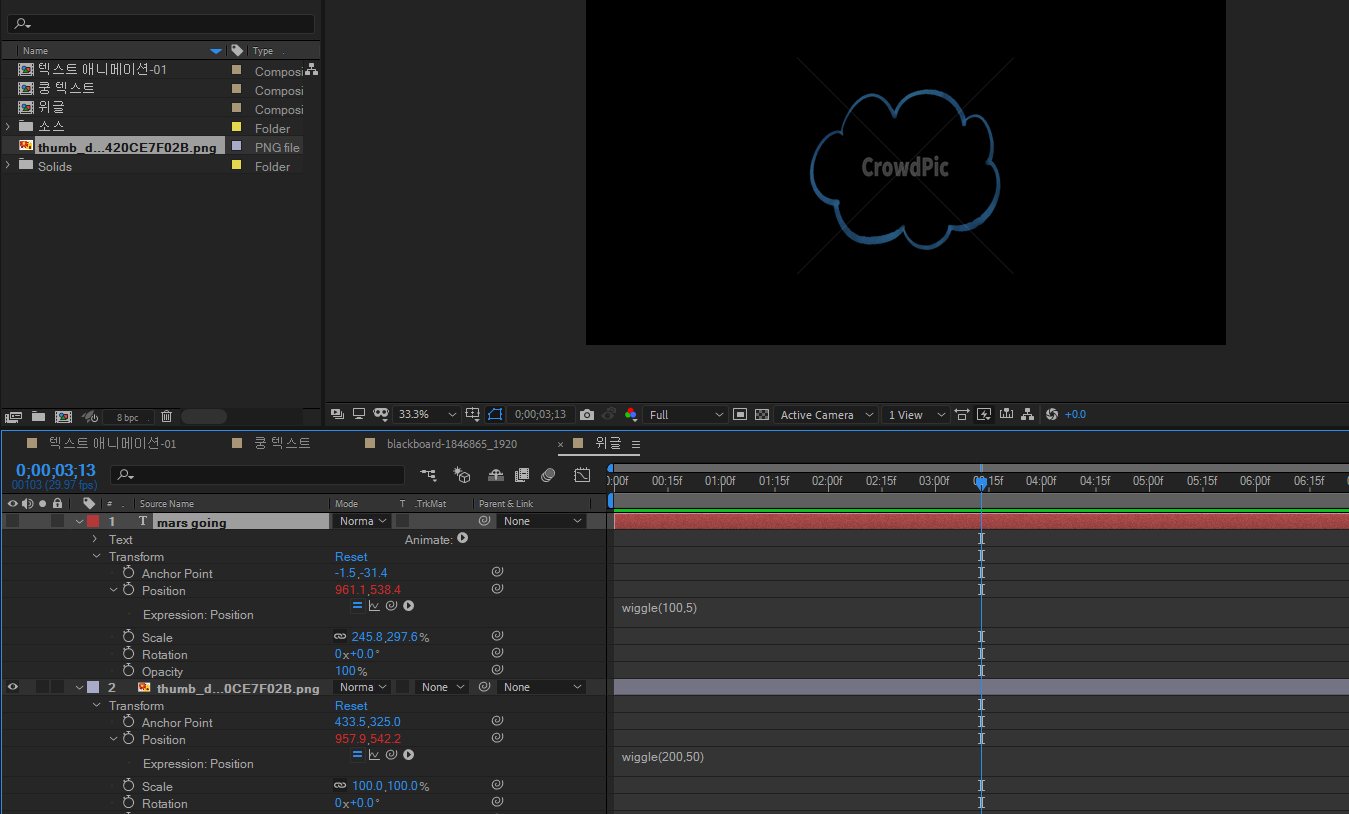Click Always Preview This View icon
The height and width of the screenshot is (814, 1349).
(x=337, y=414)
